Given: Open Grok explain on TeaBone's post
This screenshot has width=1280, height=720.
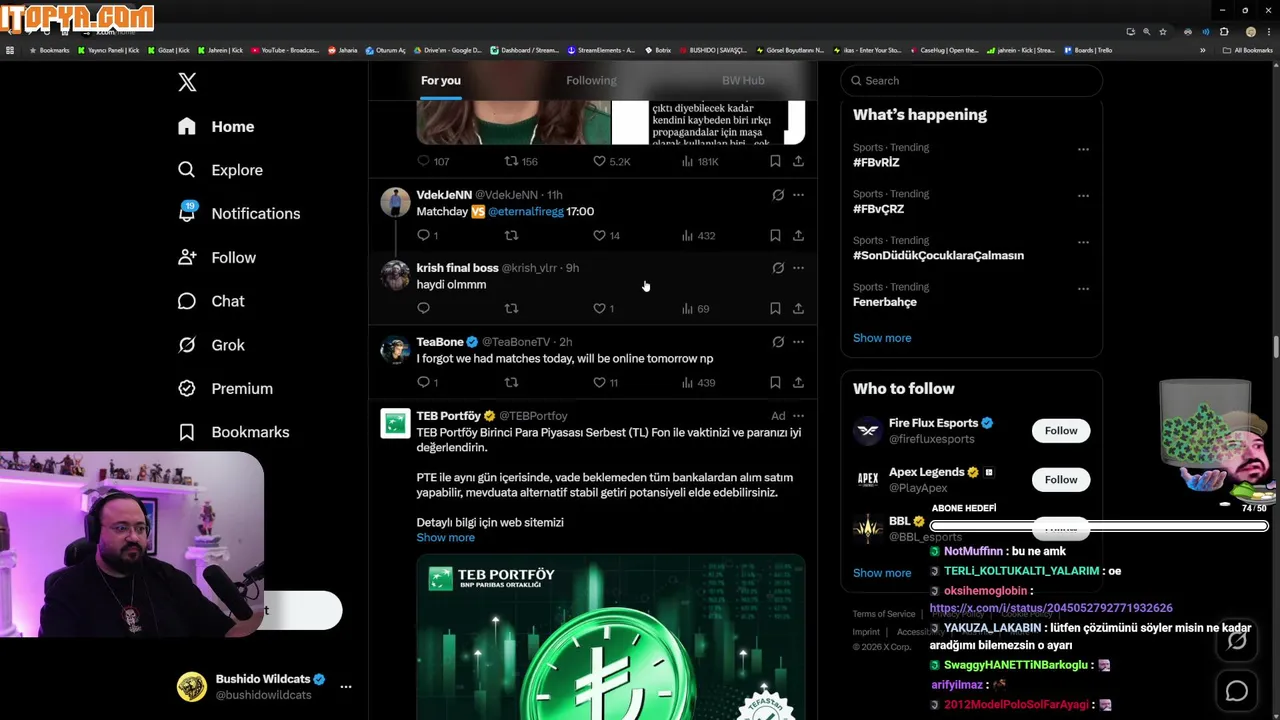Looking at the screenshot, I should [778, 342].
